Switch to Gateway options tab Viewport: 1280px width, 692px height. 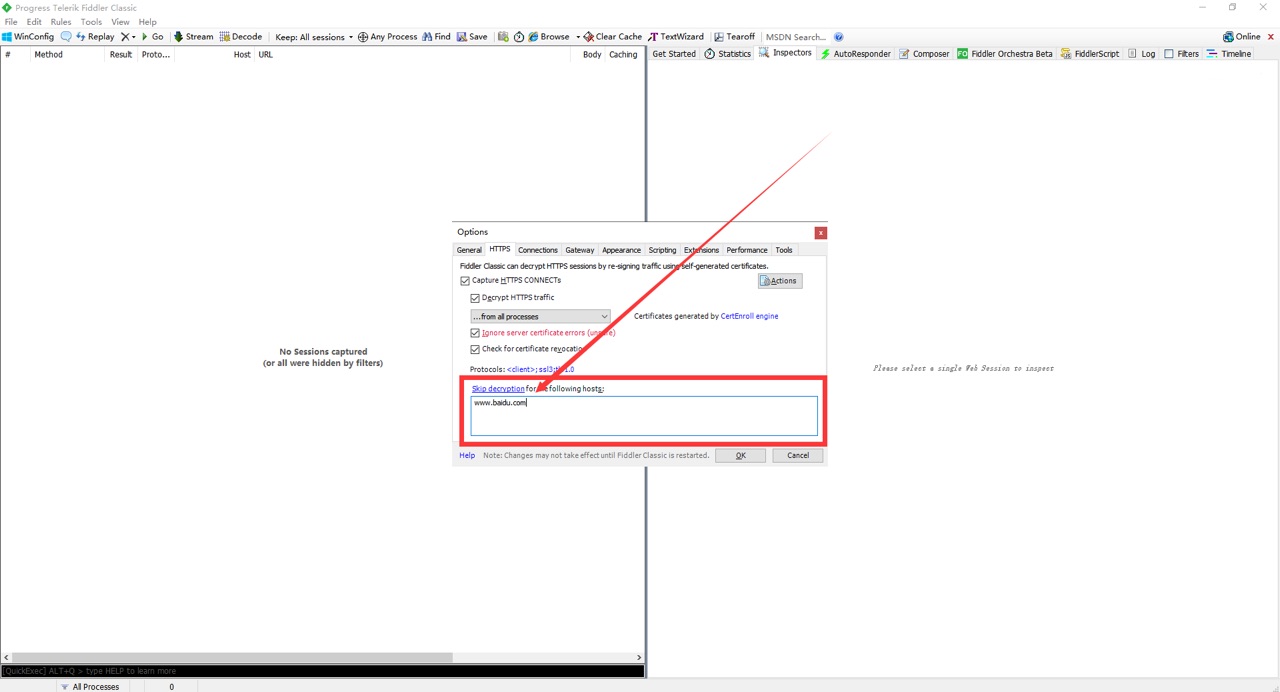(x=579, y=250)
